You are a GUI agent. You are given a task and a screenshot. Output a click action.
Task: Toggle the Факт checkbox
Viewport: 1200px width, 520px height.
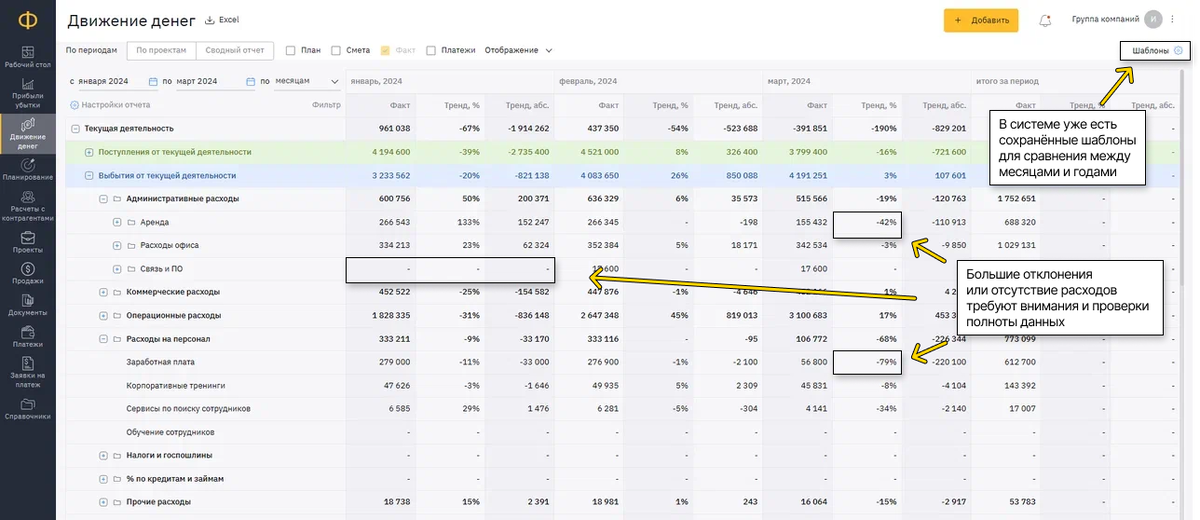tap(385, 50)
